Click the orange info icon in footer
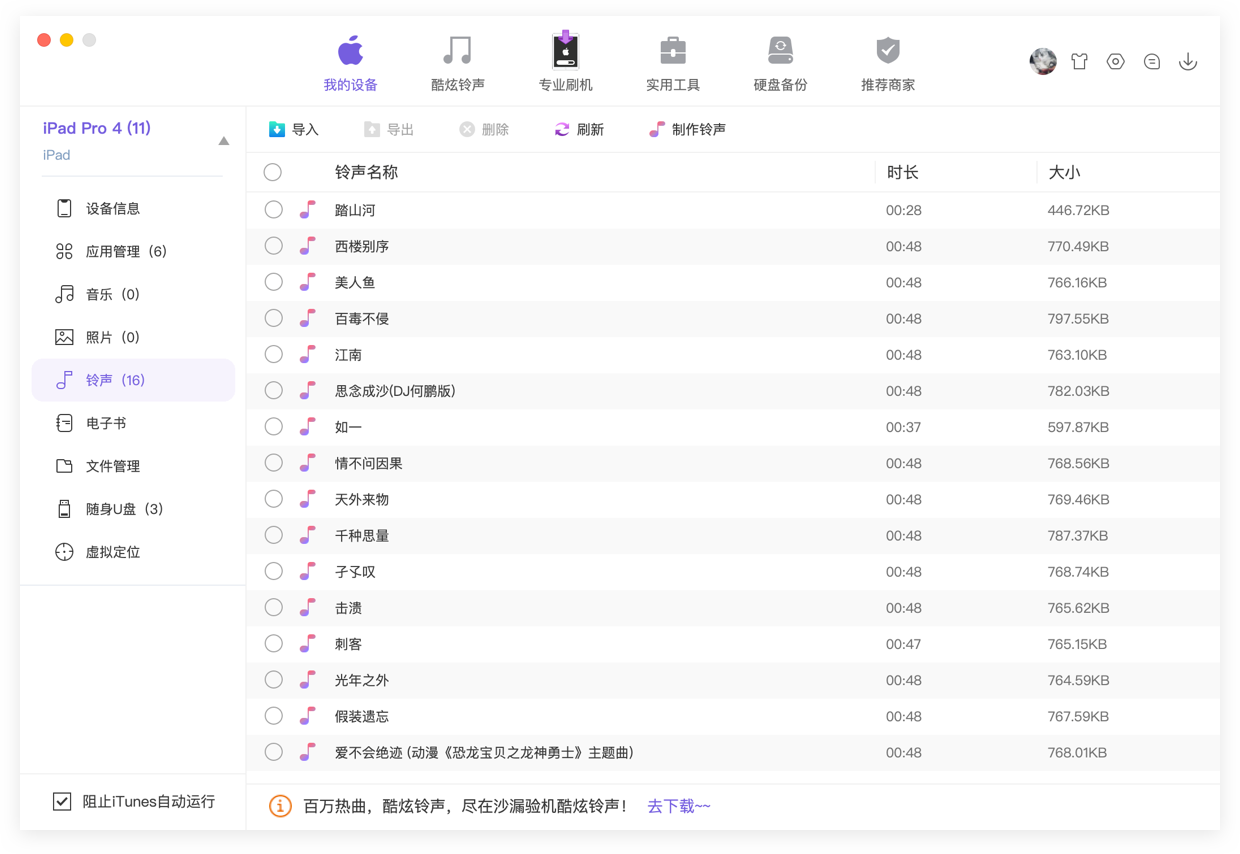The height and width of the screenshot is (854, 1240). [x=280, y=806]
